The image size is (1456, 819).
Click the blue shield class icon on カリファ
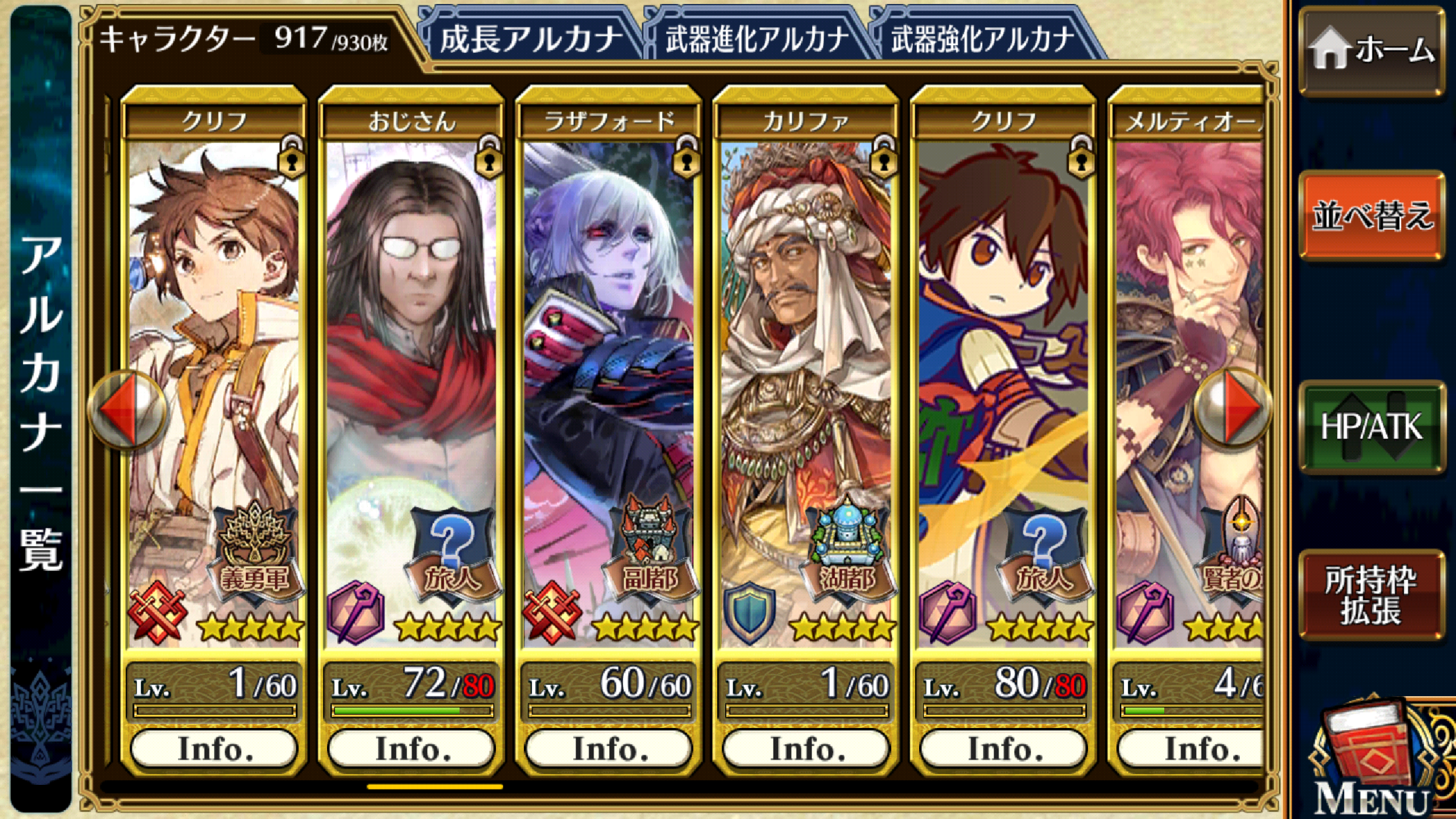749,613
